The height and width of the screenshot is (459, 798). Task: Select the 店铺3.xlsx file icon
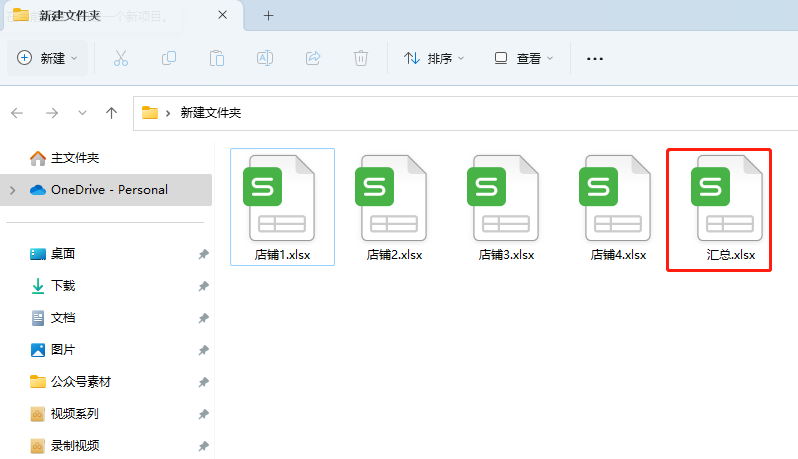click(x=503, y=198)
